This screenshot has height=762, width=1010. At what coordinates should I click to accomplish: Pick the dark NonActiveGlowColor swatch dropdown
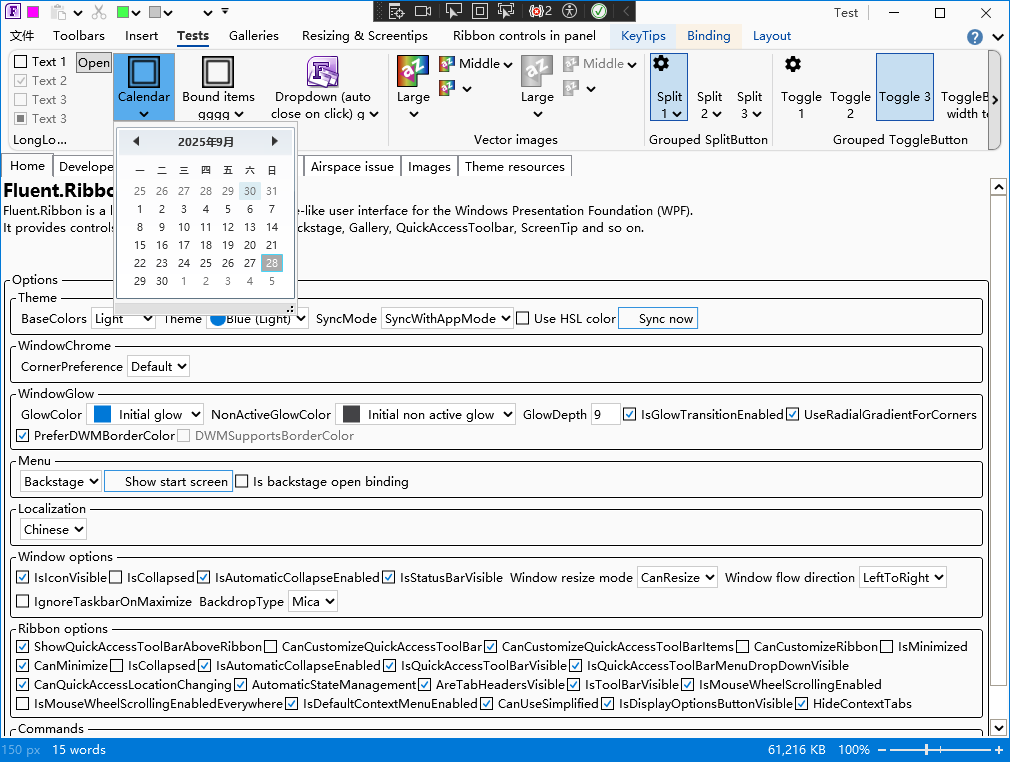(425, 415)
